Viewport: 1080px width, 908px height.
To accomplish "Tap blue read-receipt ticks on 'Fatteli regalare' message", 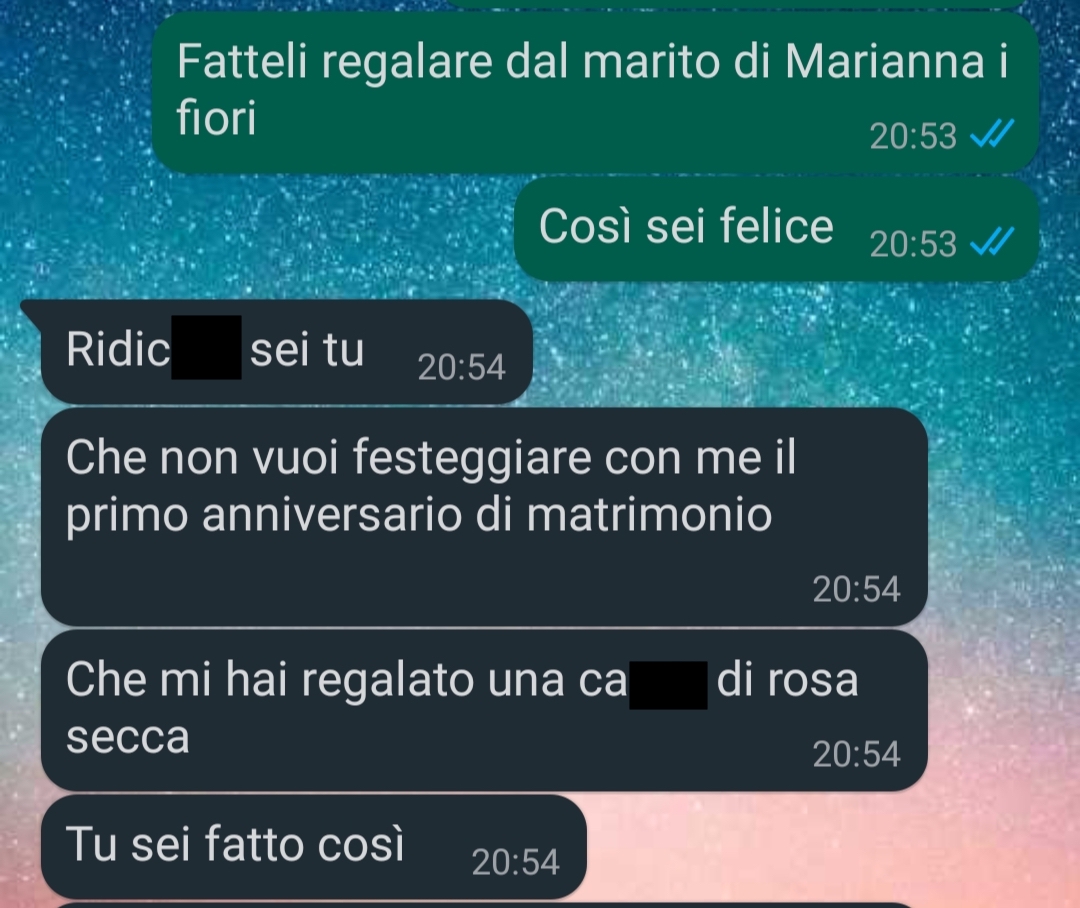I will [x=992, y=134].
